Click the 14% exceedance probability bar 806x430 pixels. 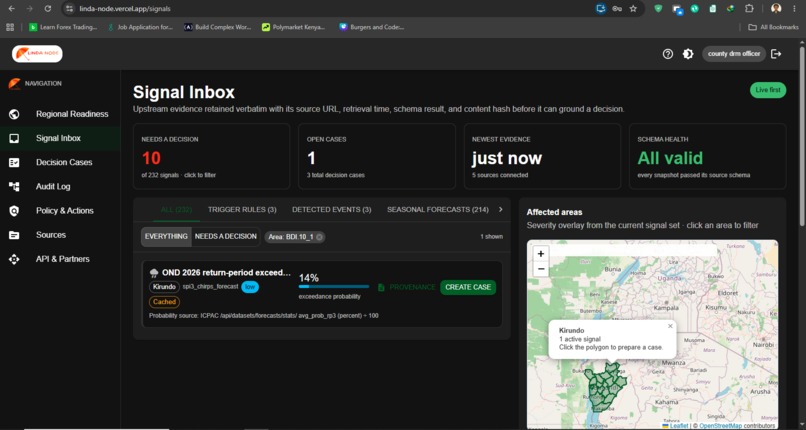click(334, 287)
